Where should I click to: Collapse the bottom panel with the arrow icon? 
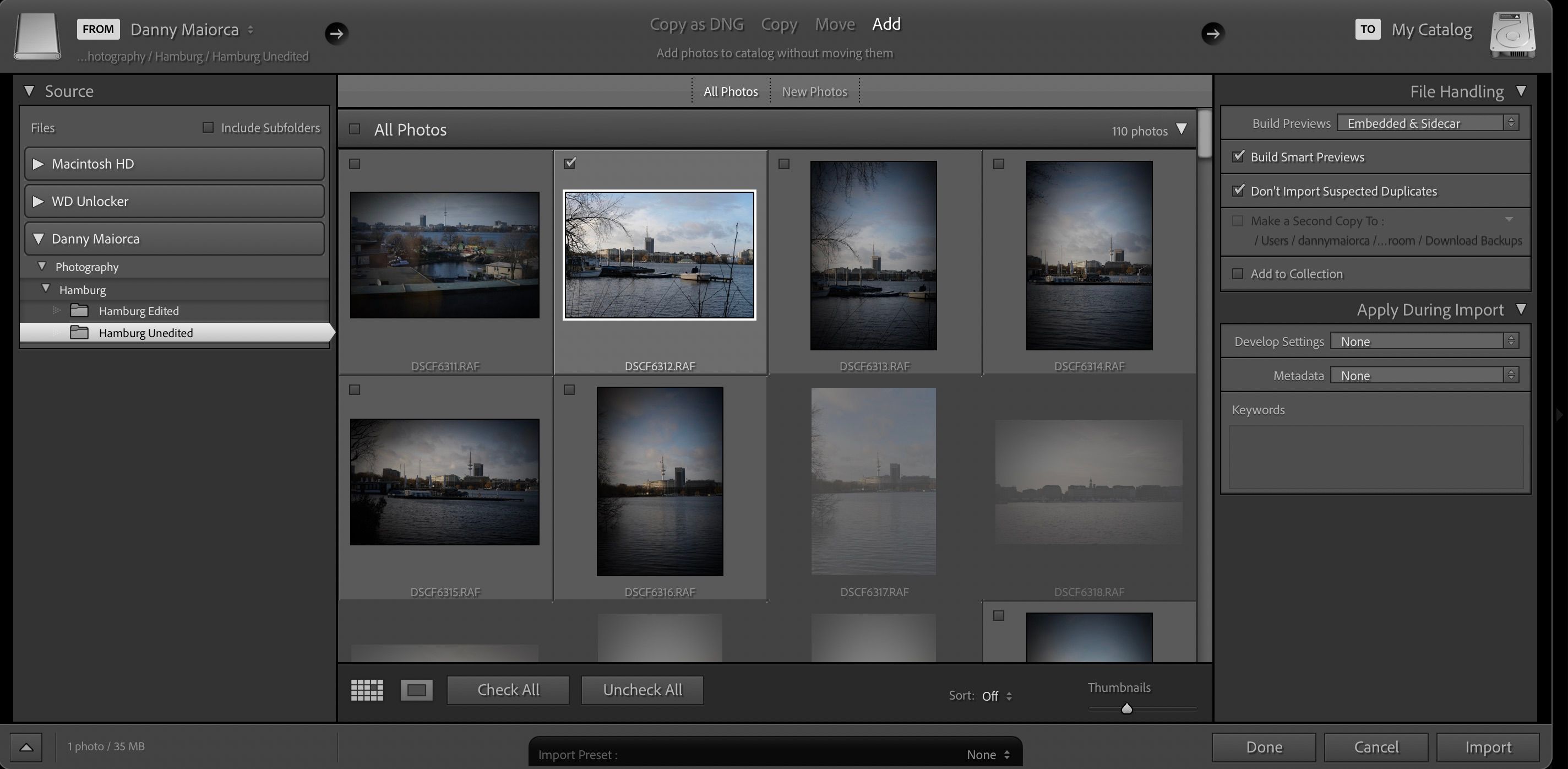coord(25,746)
